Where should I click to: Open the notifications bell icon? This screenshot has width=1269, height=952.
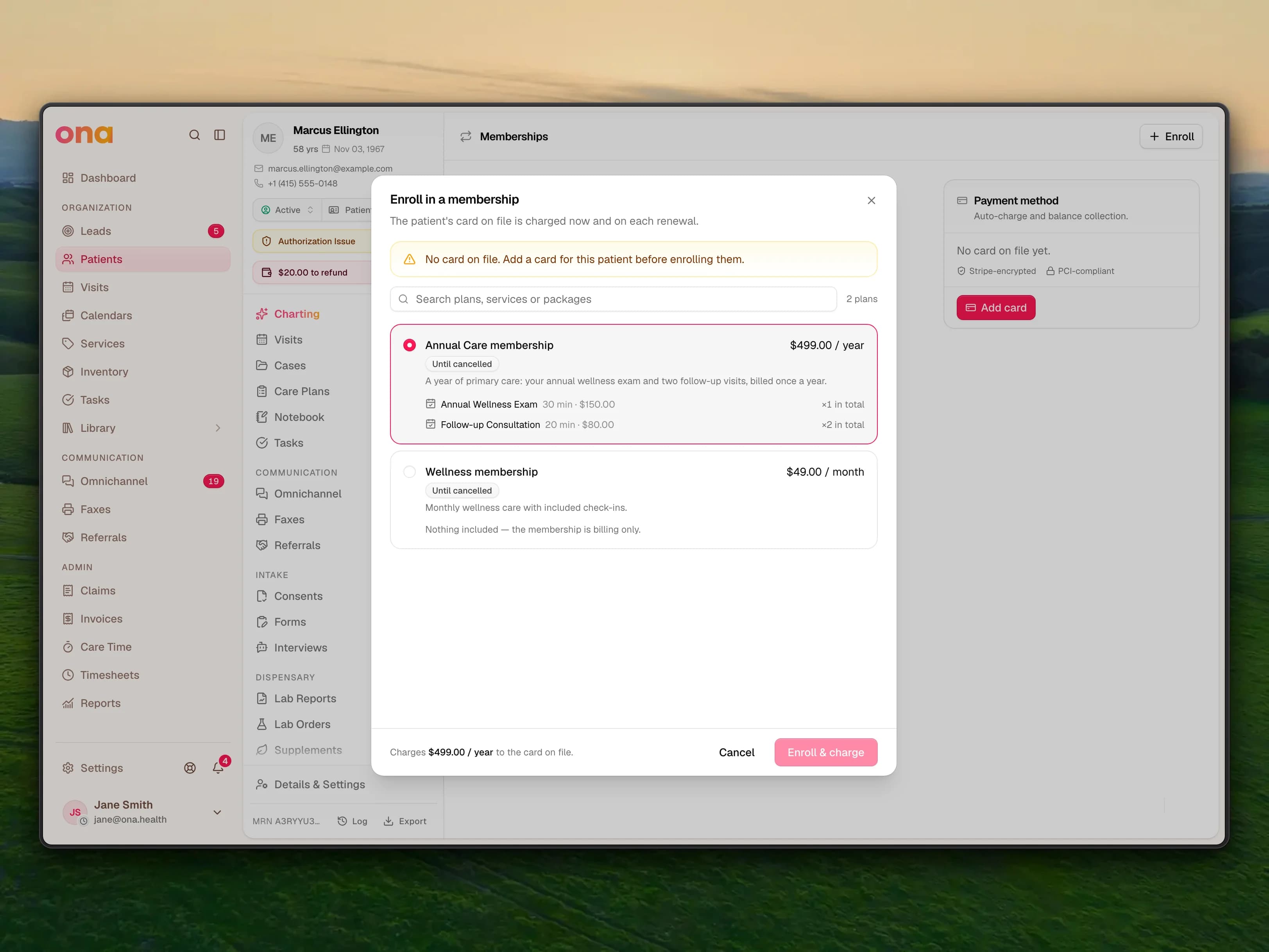(x=218, y=767)
